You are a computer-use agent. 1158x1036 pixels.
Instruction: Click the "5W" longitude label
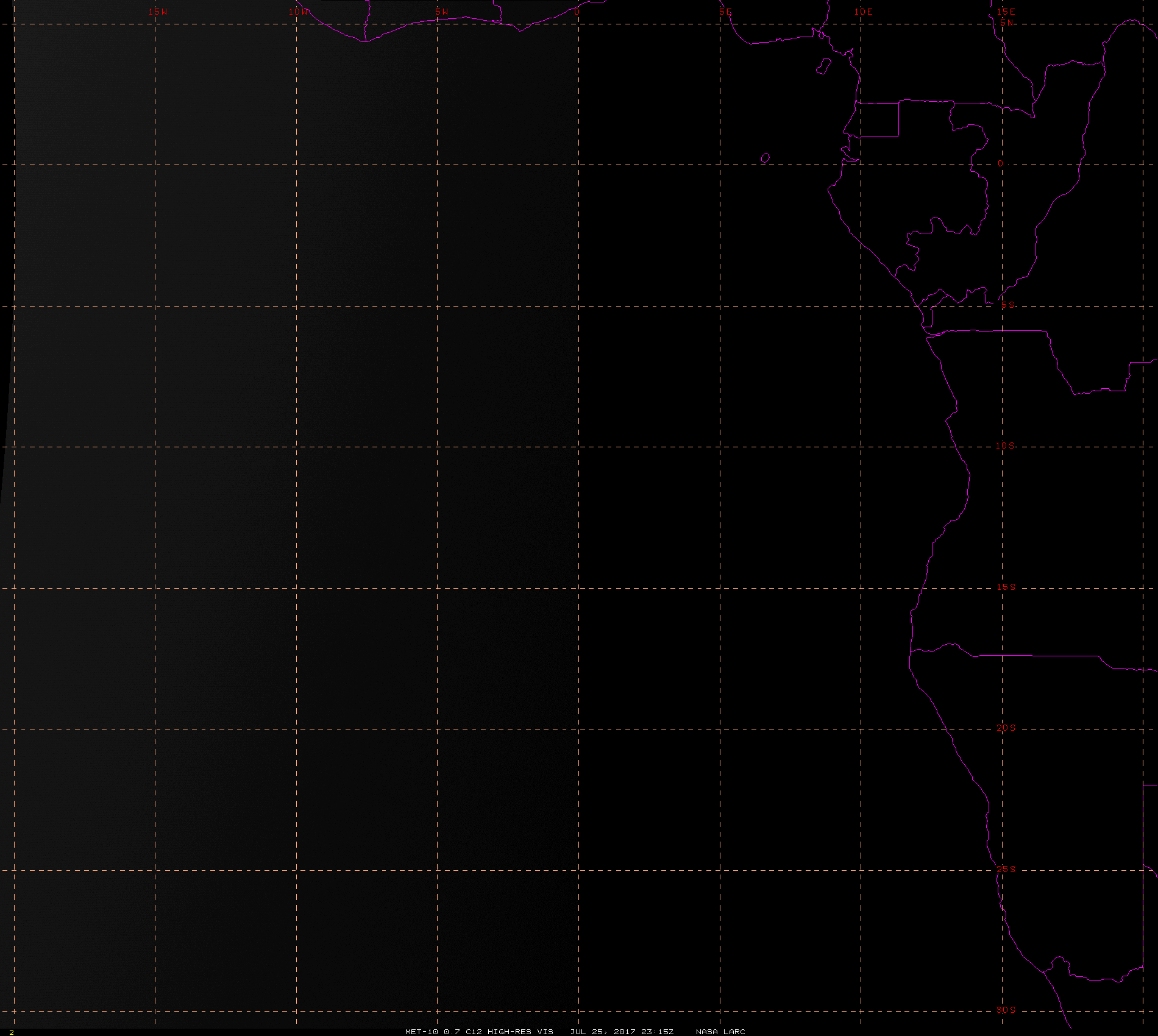coord(442,12)
